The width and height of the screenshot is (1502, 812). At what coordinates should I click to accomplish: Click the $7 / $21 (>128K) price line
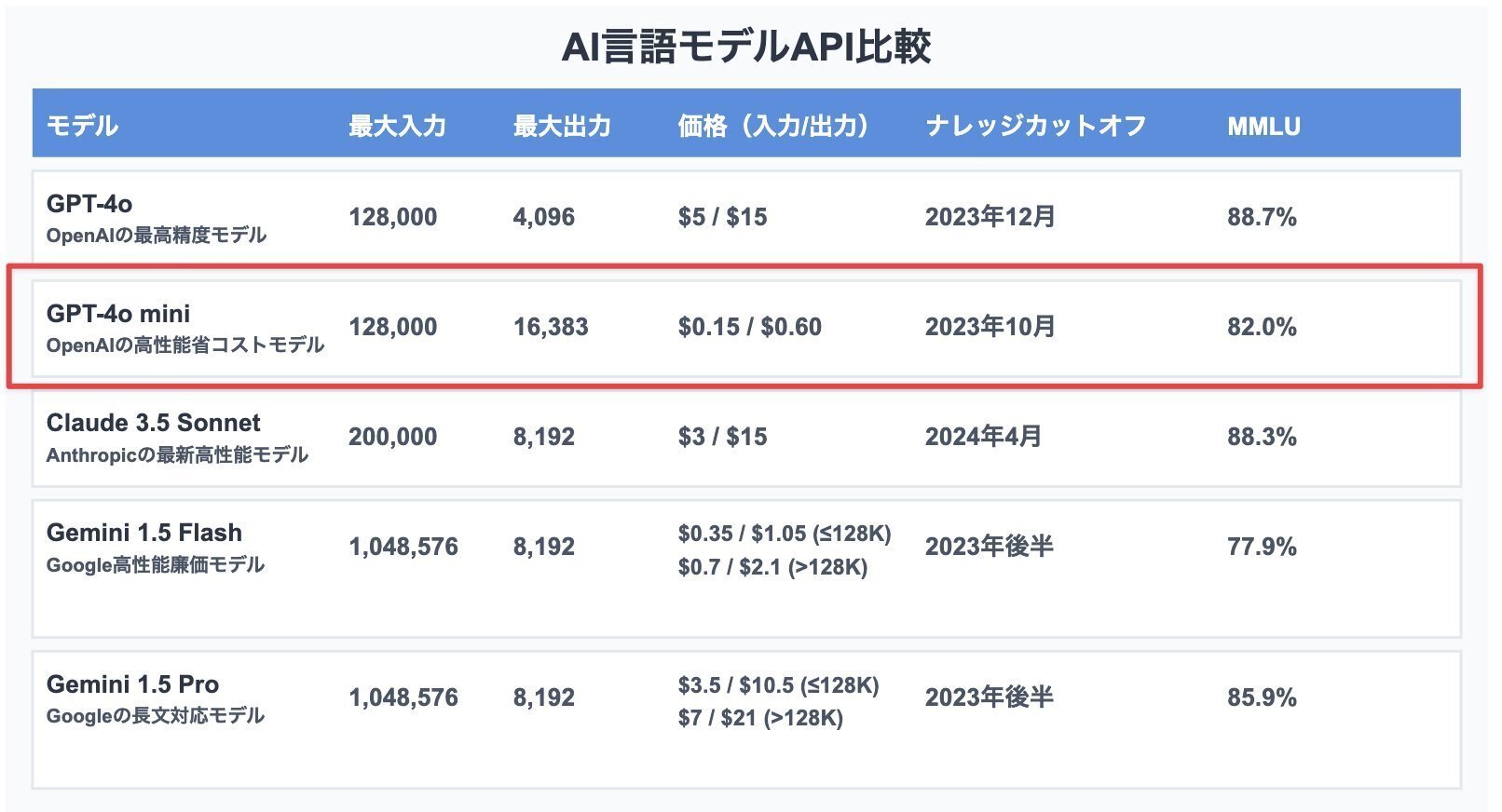pyautogui.click(x=760, y=718)
